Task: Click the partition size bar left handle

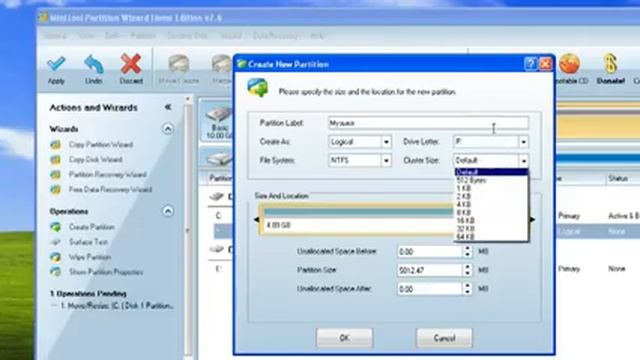Action: (x=256, y=220)
